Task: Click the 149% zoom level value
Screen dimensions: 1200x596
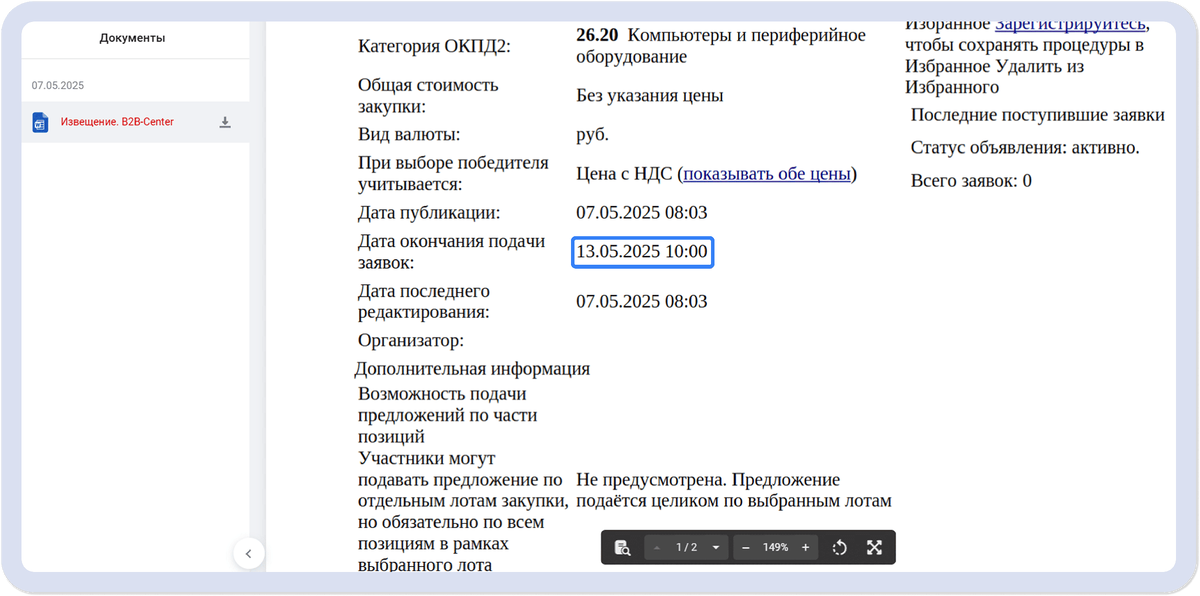Action: pos(776,547)
